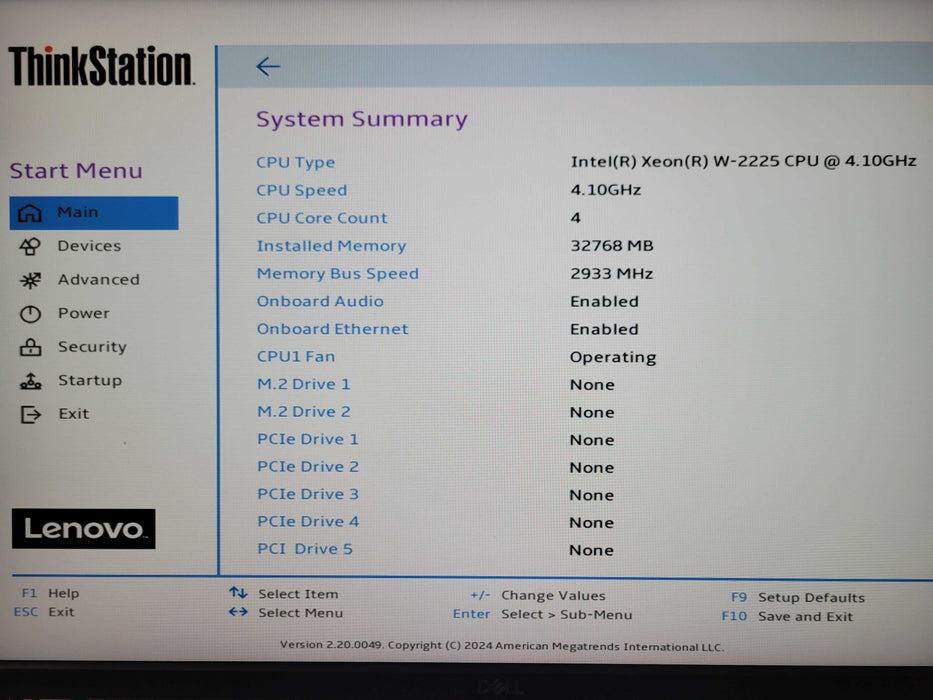The height and width of the screenshot is (700, 933).
Task: Click the up-down arrows Select Item icon
Action: click(x=238, y=593)
